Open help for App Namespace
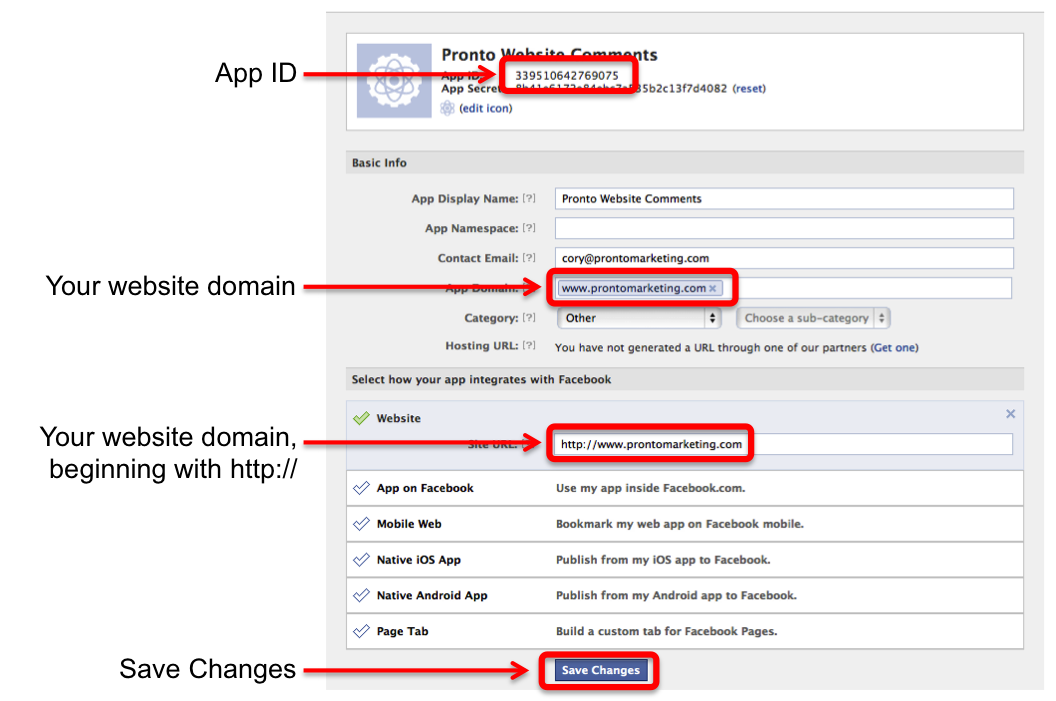The image size is (1056, 701). tap(529, 228)
